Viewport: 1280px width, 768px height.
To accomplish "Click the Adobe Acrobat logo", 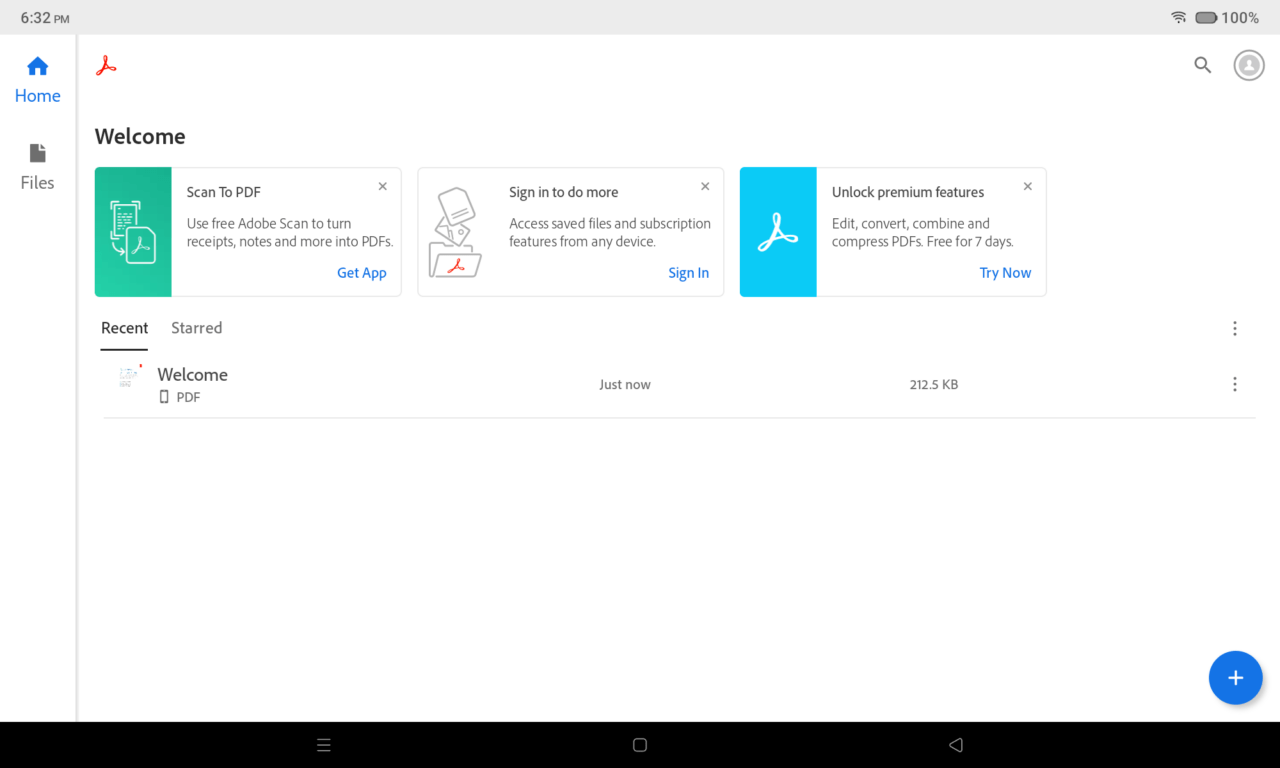I will click(106, 65).
